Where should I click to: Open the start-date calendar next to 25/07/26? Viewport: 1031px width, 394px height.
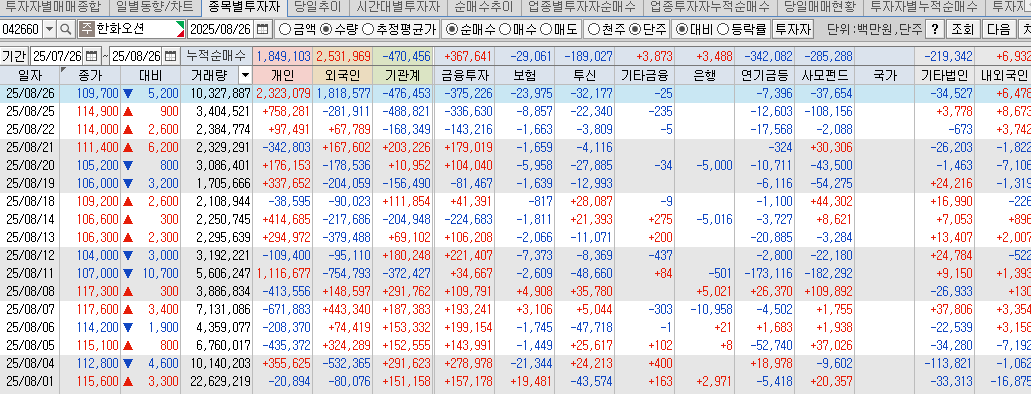(91, 56)
